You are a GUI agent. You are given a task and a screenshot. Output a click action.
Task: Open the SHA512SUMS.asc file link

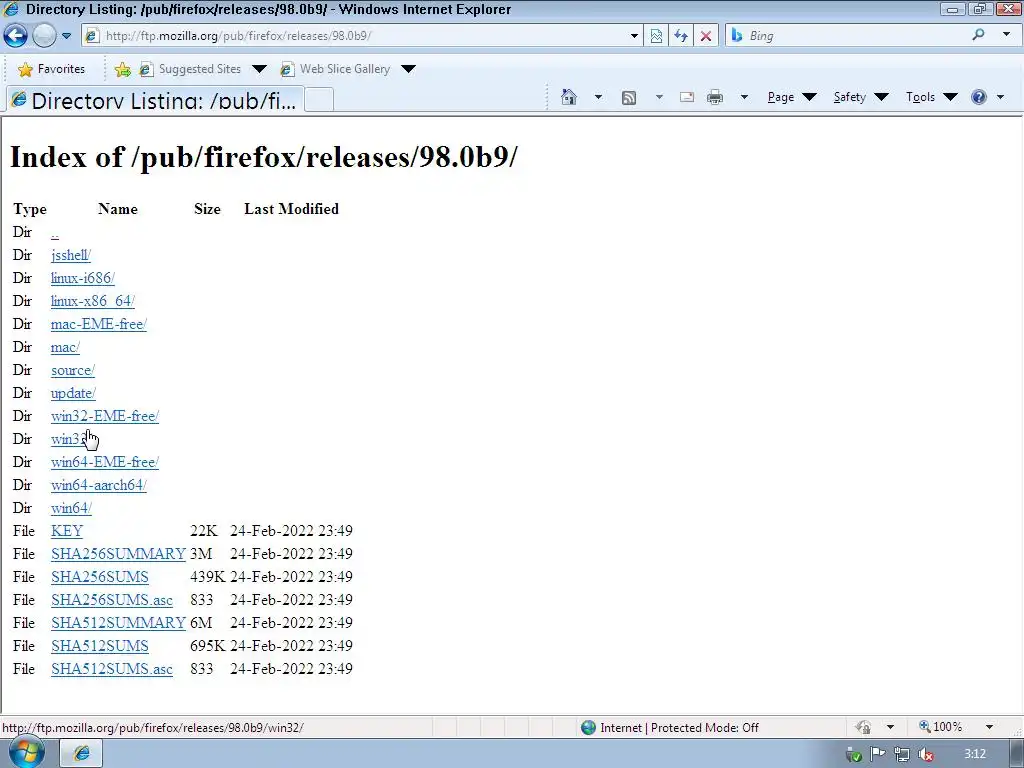112,669
